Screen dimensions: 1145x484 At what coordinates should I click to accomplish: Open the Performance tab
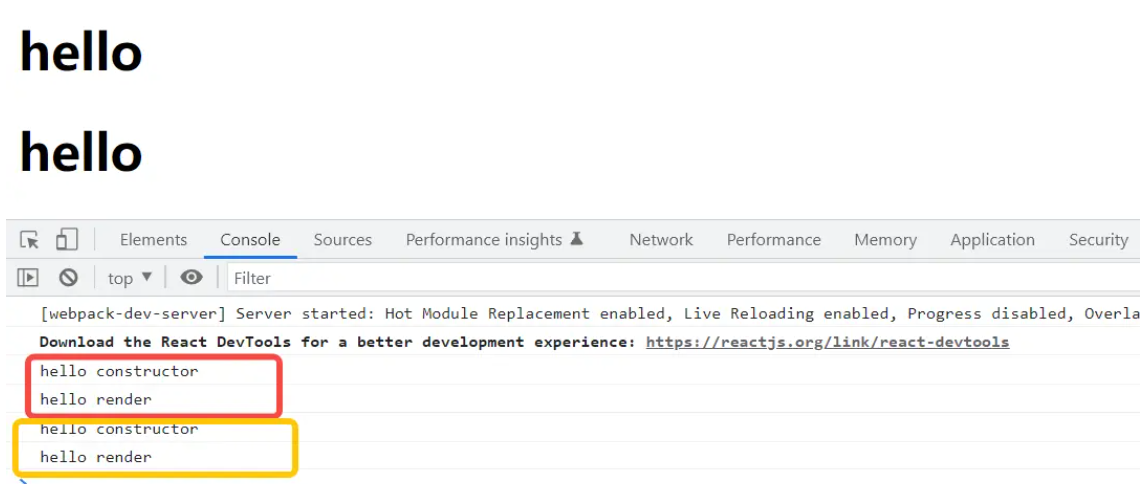[x=773, y=239]
